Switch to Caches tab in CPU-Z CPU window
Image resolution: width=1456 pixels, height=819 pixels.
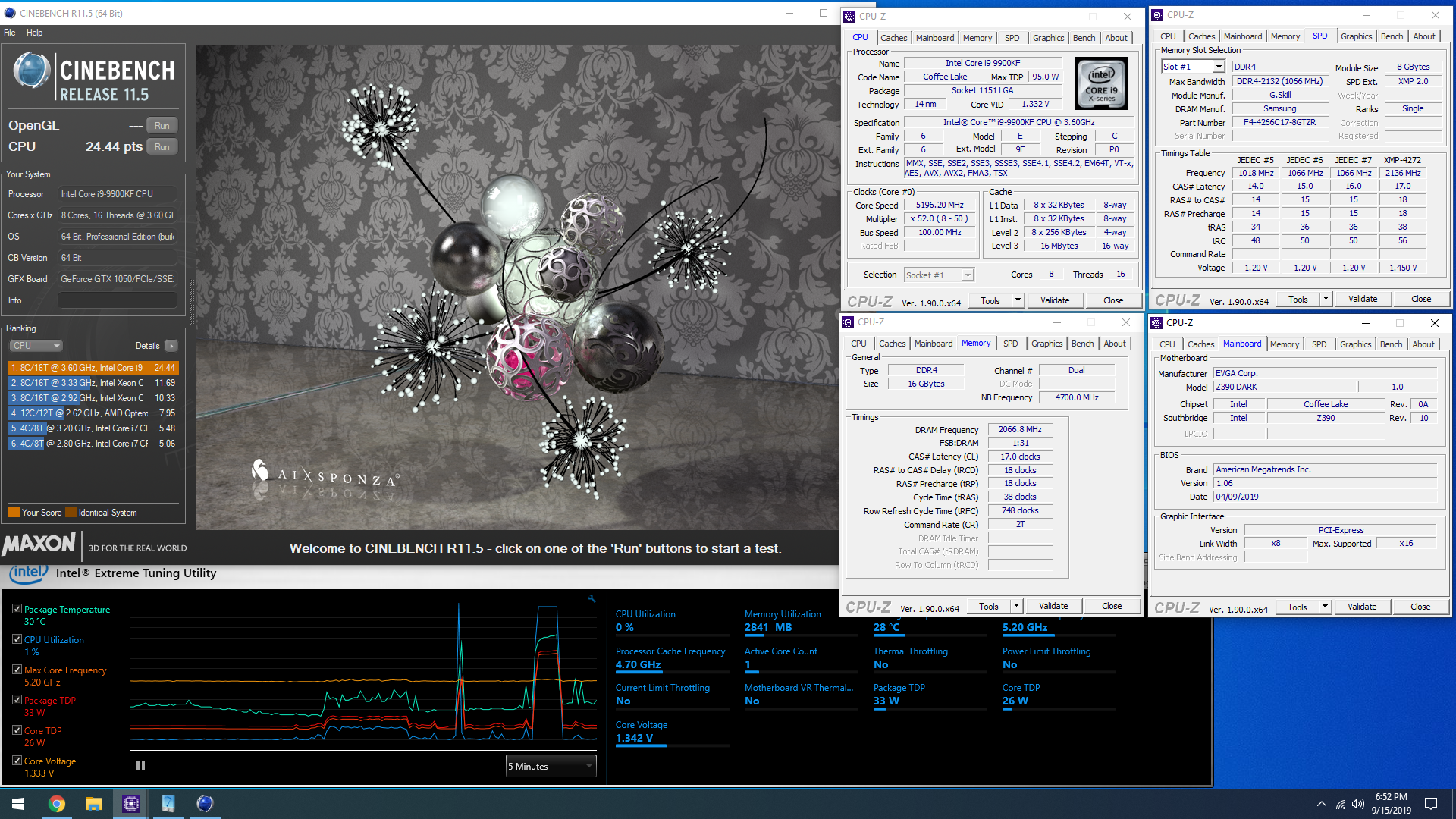[893, 38]
